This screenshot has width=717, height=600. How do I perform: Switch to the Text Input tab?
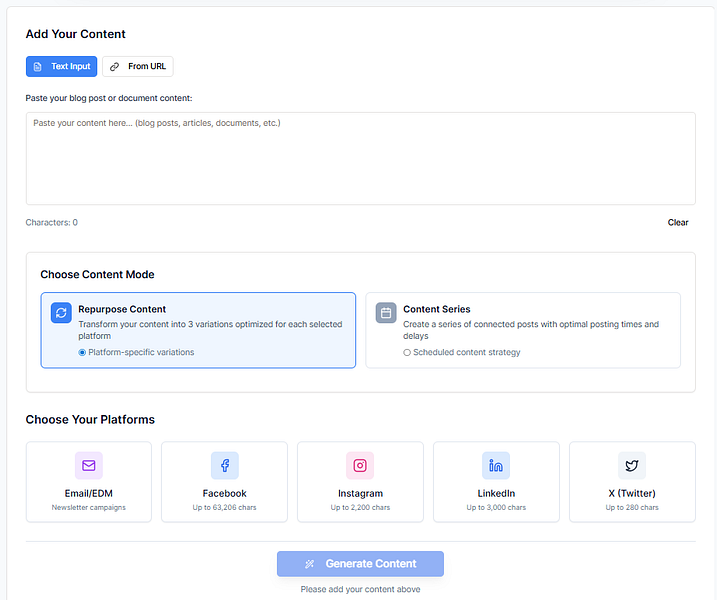61,66
